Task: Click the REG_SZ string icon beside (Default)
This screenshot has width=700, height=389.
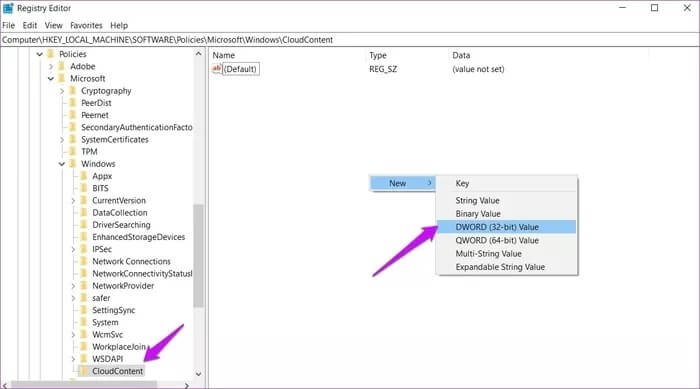Action: (217, 69)
